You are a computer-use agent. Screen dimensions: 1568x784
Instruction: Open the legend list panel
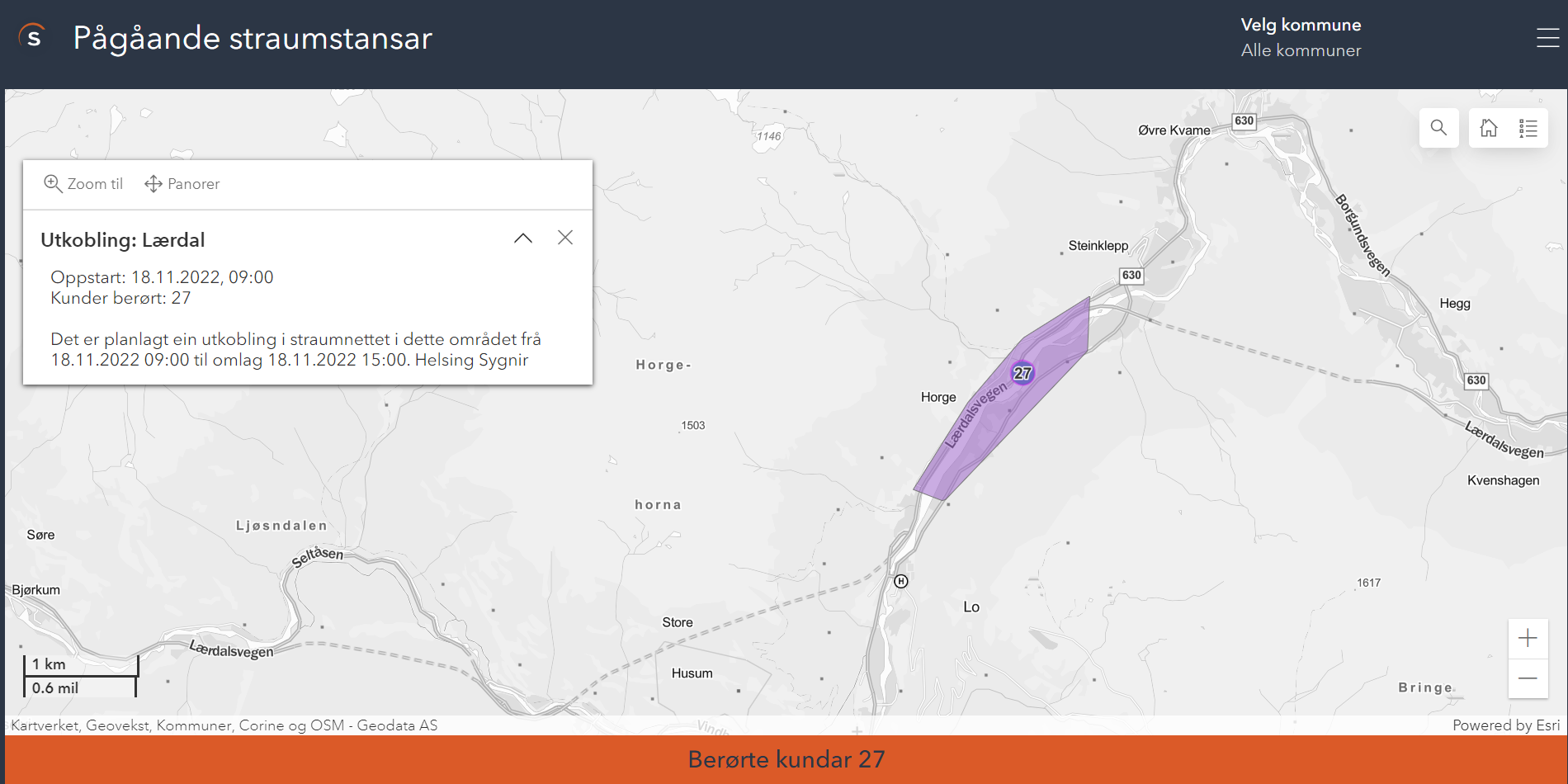(1528, 128)
